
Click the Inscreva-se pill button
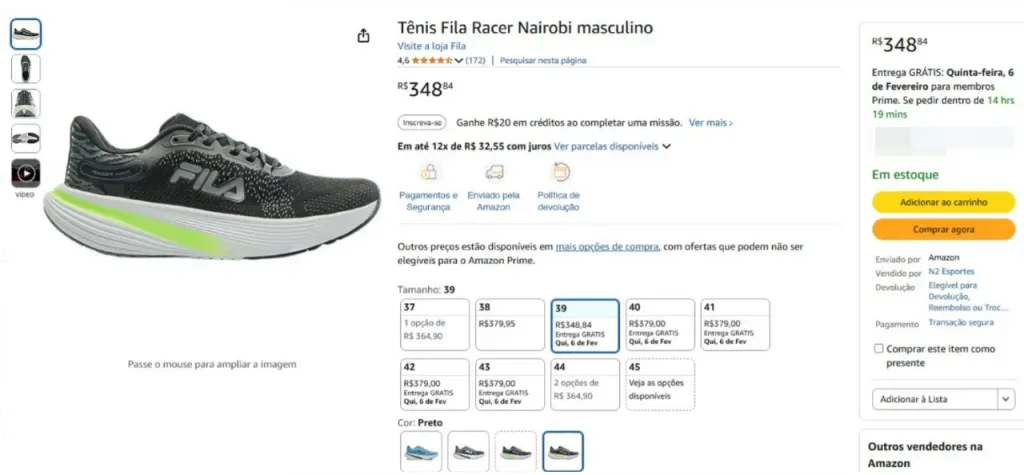[x=422, y=123]
